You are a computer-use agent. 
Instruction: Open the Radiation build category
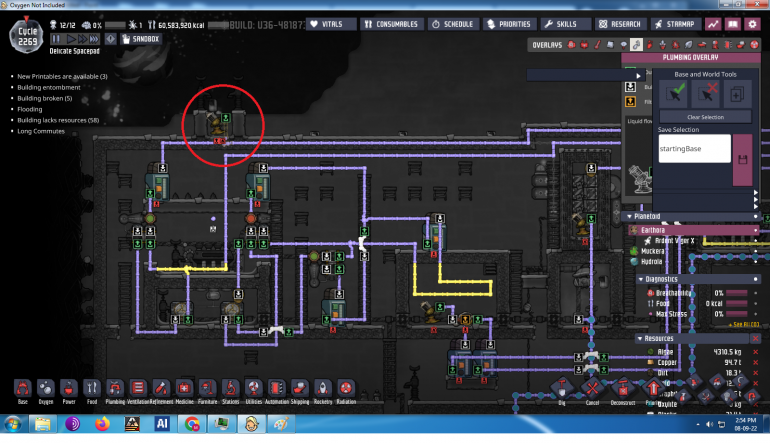[x=346, y=388]
